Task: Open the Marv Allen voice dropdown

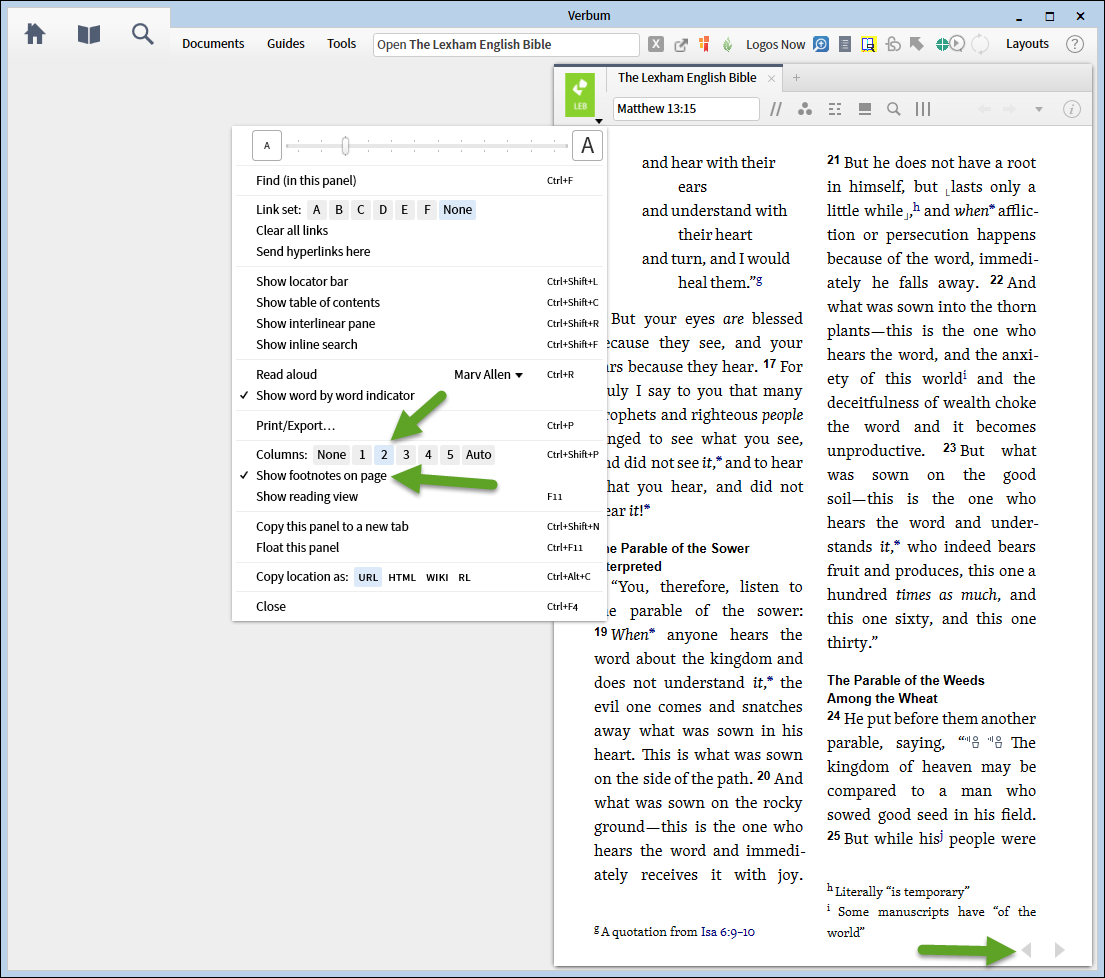Action: [488, 375]
